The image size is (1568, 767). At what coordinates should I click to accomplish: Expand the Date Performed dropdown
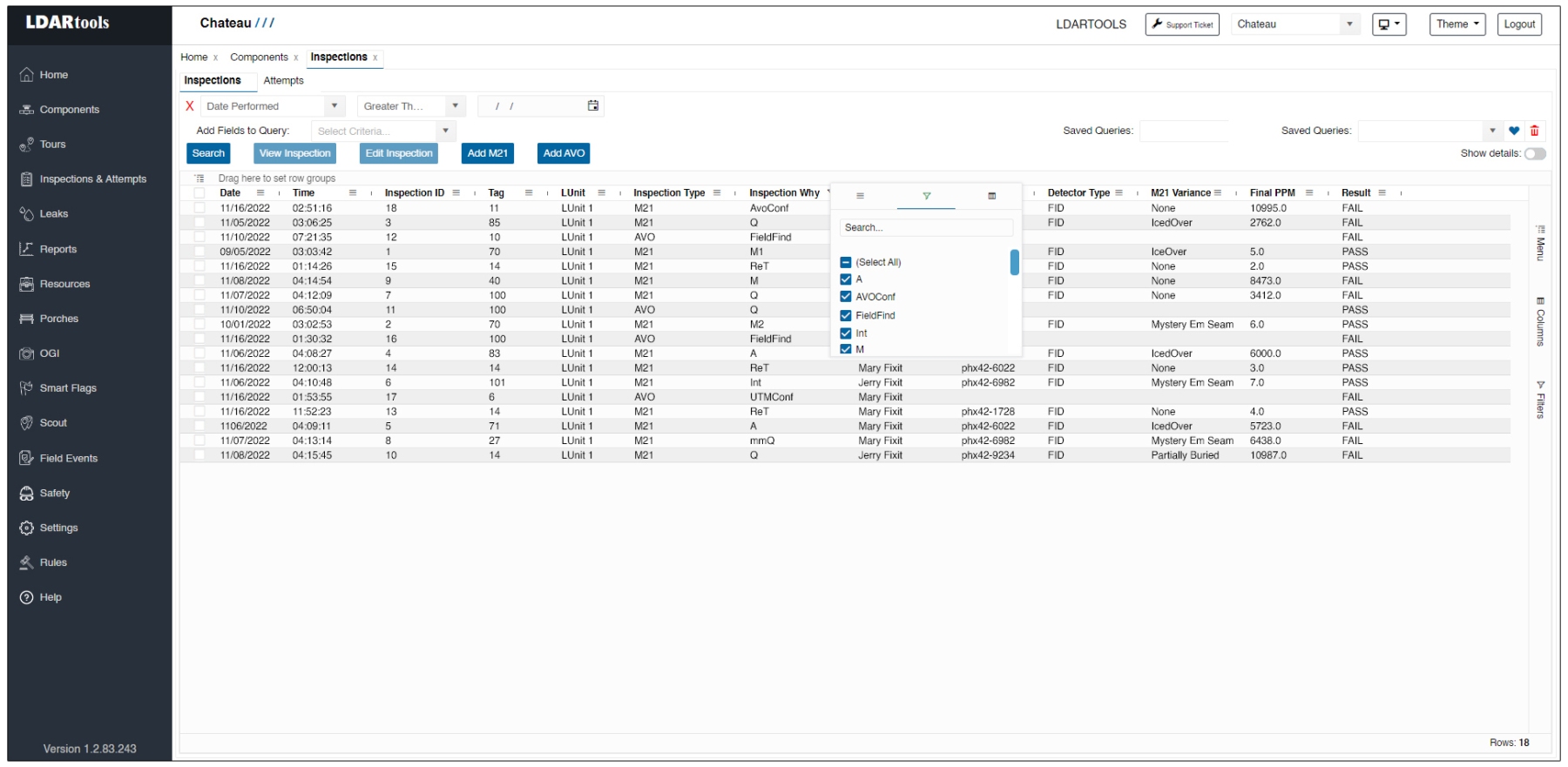pyautogui.click(x=334, y=106)
